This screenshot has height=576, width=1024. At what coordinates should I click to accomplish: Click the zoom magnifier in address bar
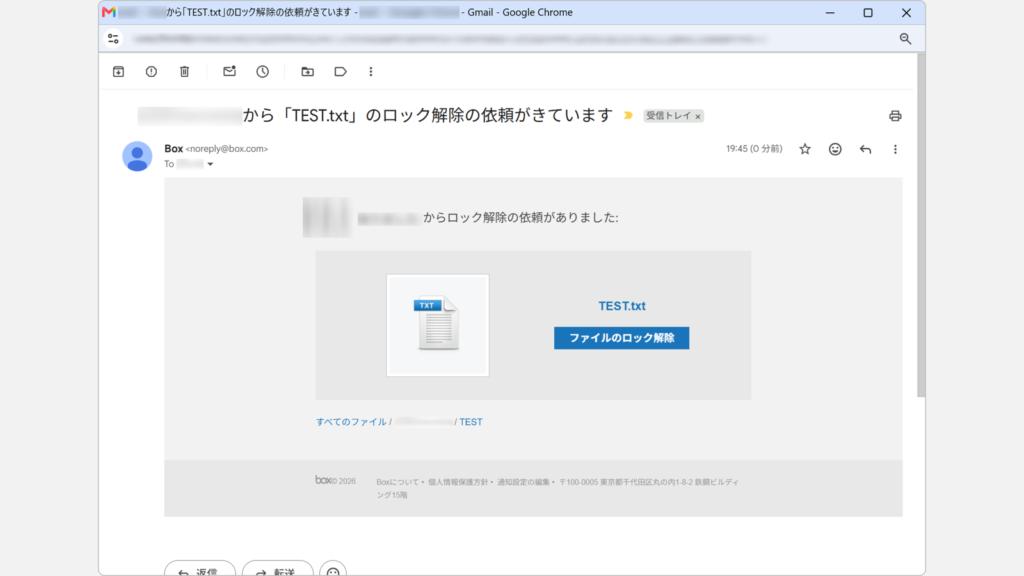click(x=905, y=39)
